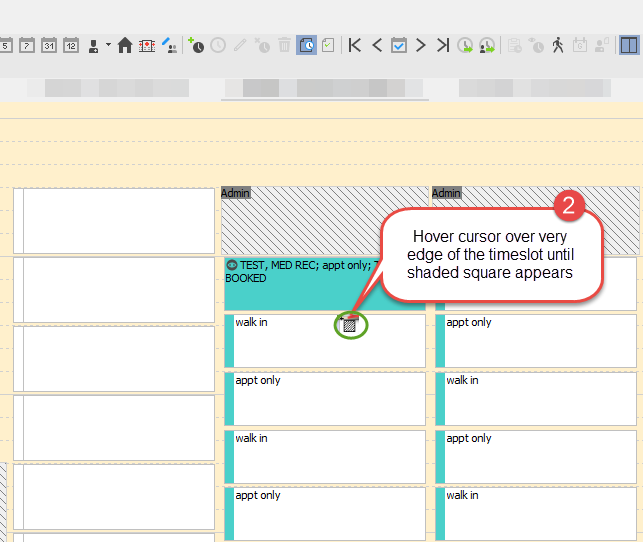Go to the next day arrow
The height and width of the screenshot is (542, 643).
421,45
